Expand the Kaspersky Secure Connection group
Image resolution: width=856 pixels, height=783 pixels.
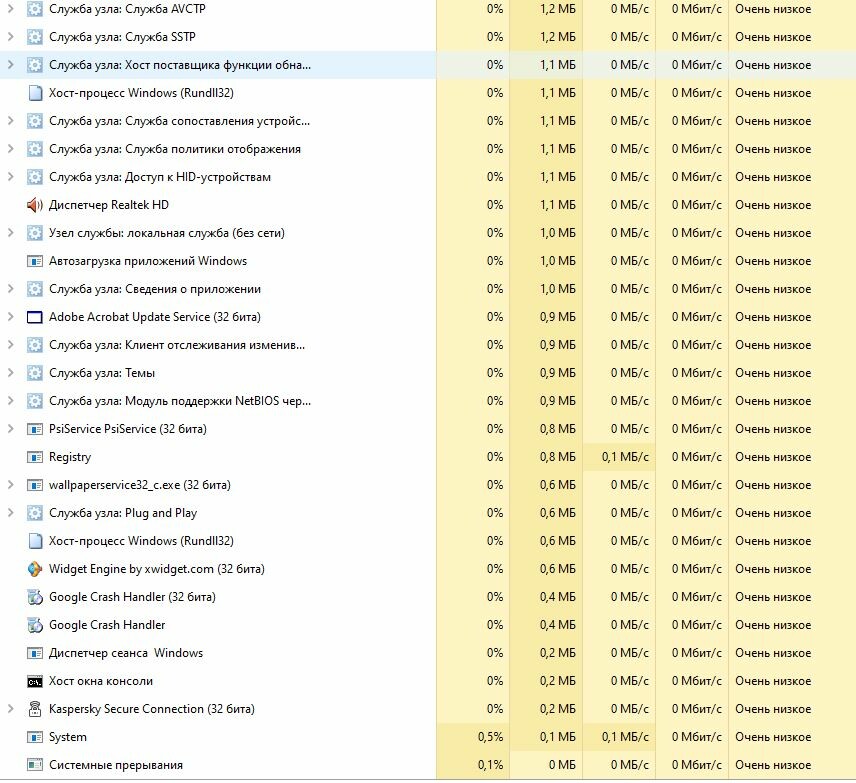tap(10, 708)
